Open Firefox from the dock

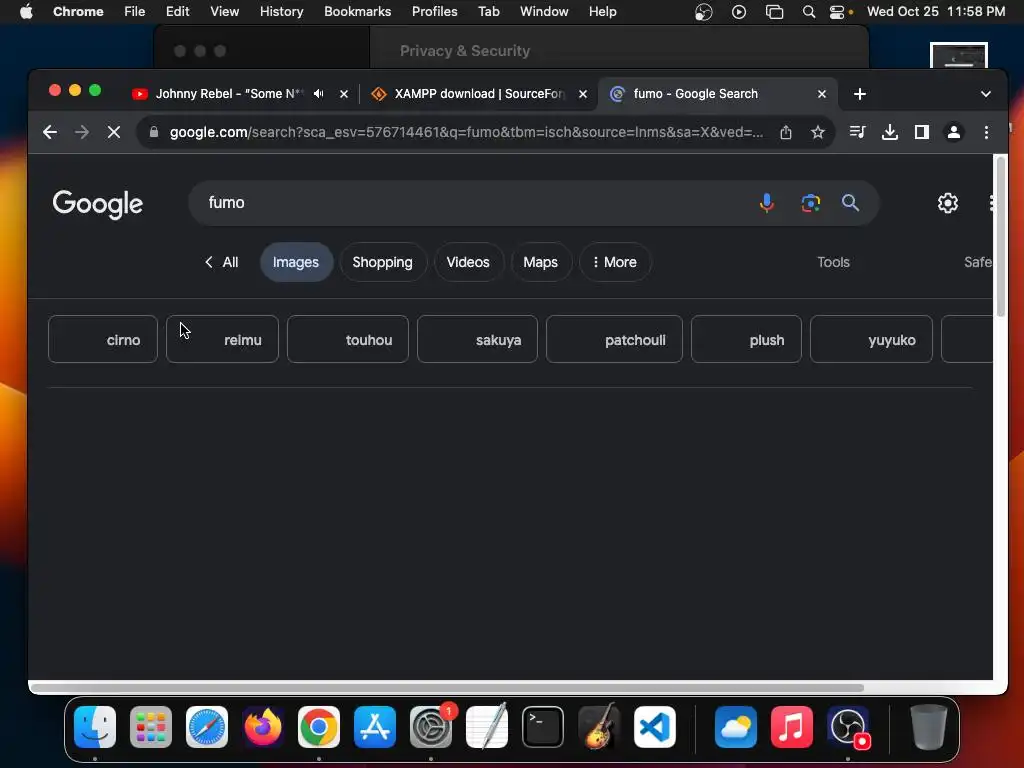[x=263, y=727]
